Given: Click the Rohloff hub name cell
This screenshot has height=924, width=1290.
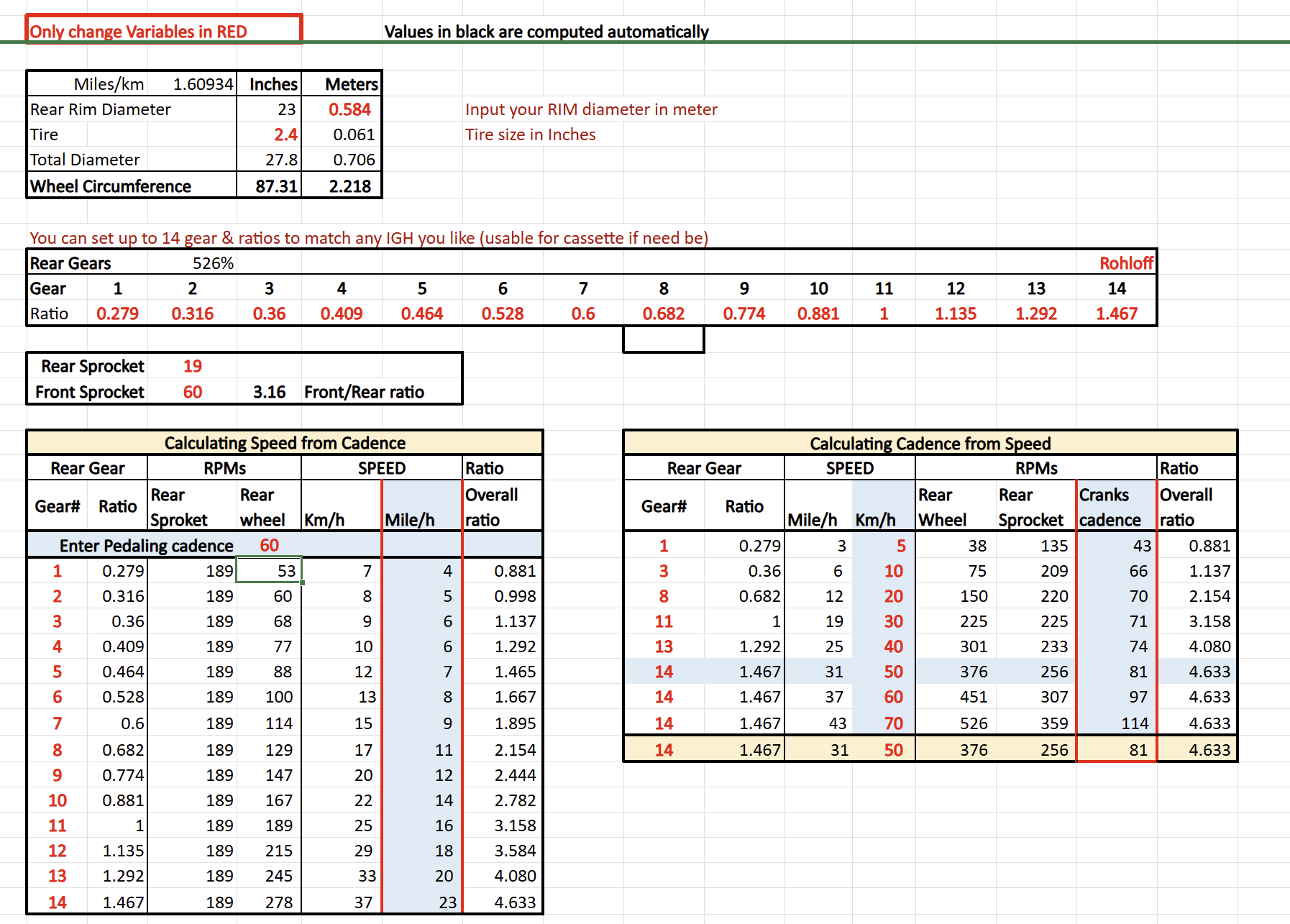Looking at the screenshot, I should click(1125, 263).
